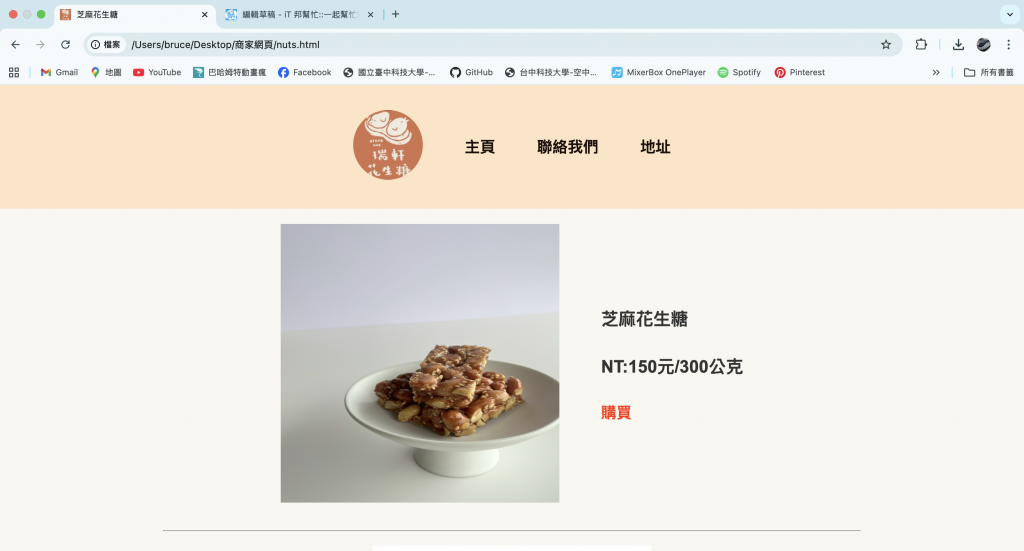This screenshot has height=551, width=1024.
Task: Click the profile avatar icon
Action: 984,44
